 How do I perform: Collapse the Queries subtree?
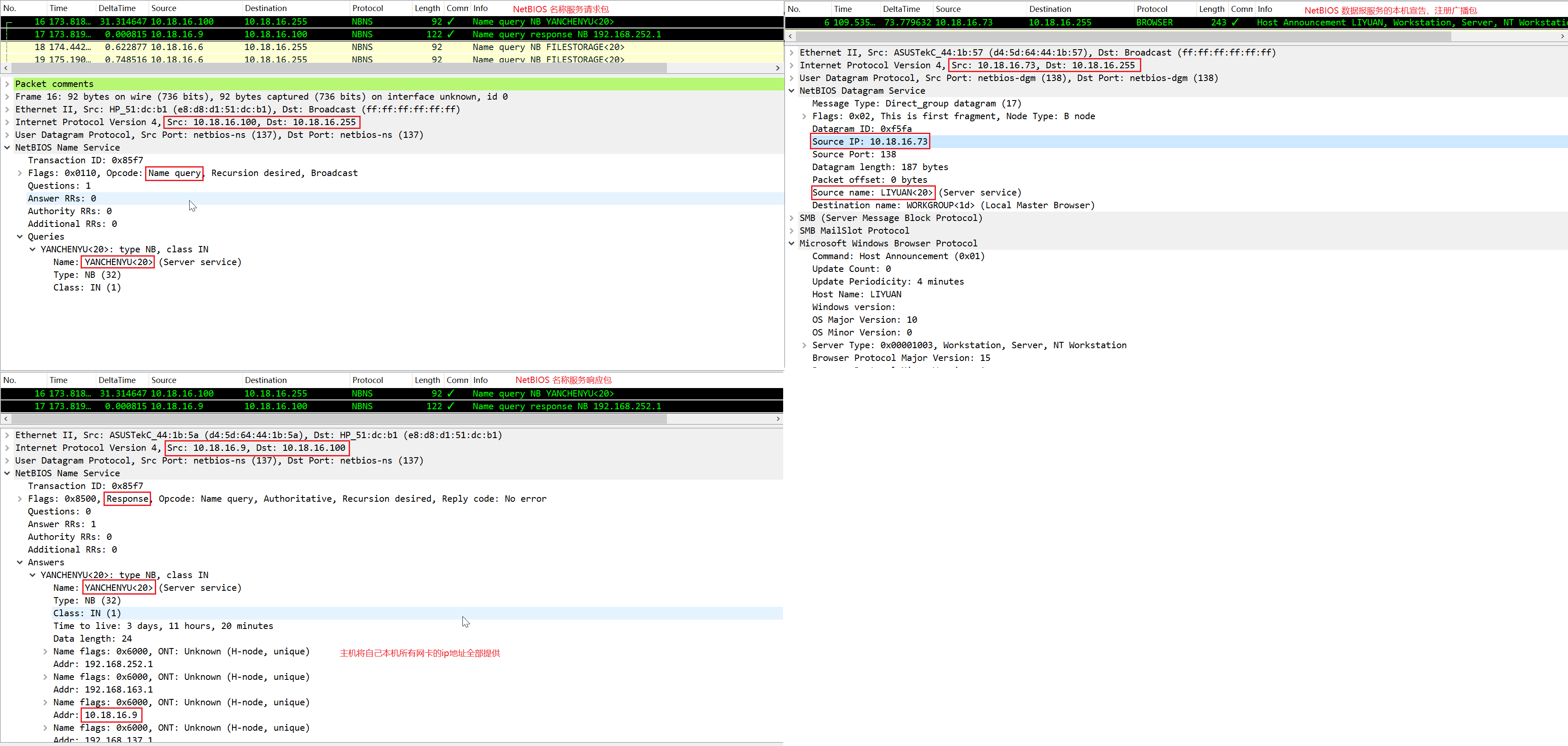tap(20, 237)
